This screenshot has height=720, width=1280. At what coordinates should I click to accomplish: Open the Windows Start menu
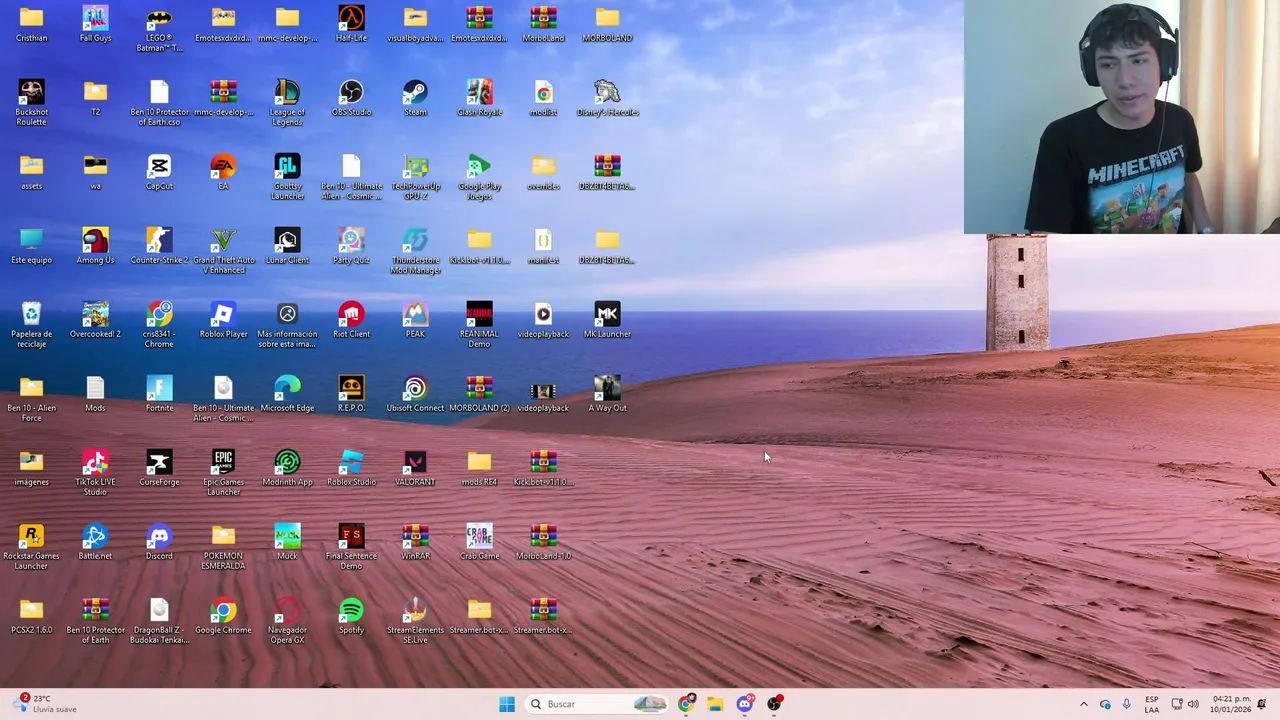(x=507, y=704)
